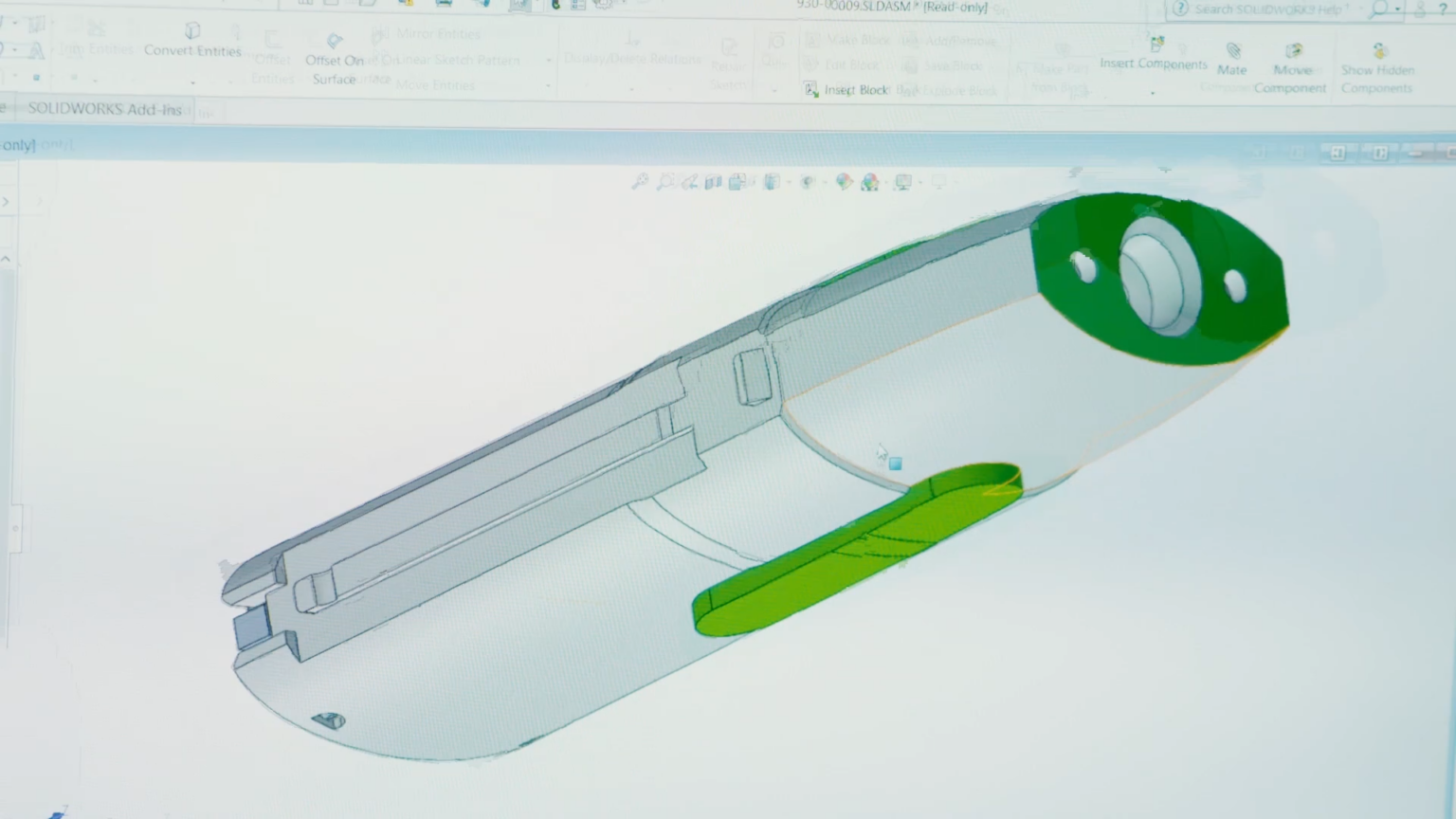The image size is (1456, 819).
Task: Switch to the SOLIDWORKS Add-Ins tab
Action: [x=104, y=109]
